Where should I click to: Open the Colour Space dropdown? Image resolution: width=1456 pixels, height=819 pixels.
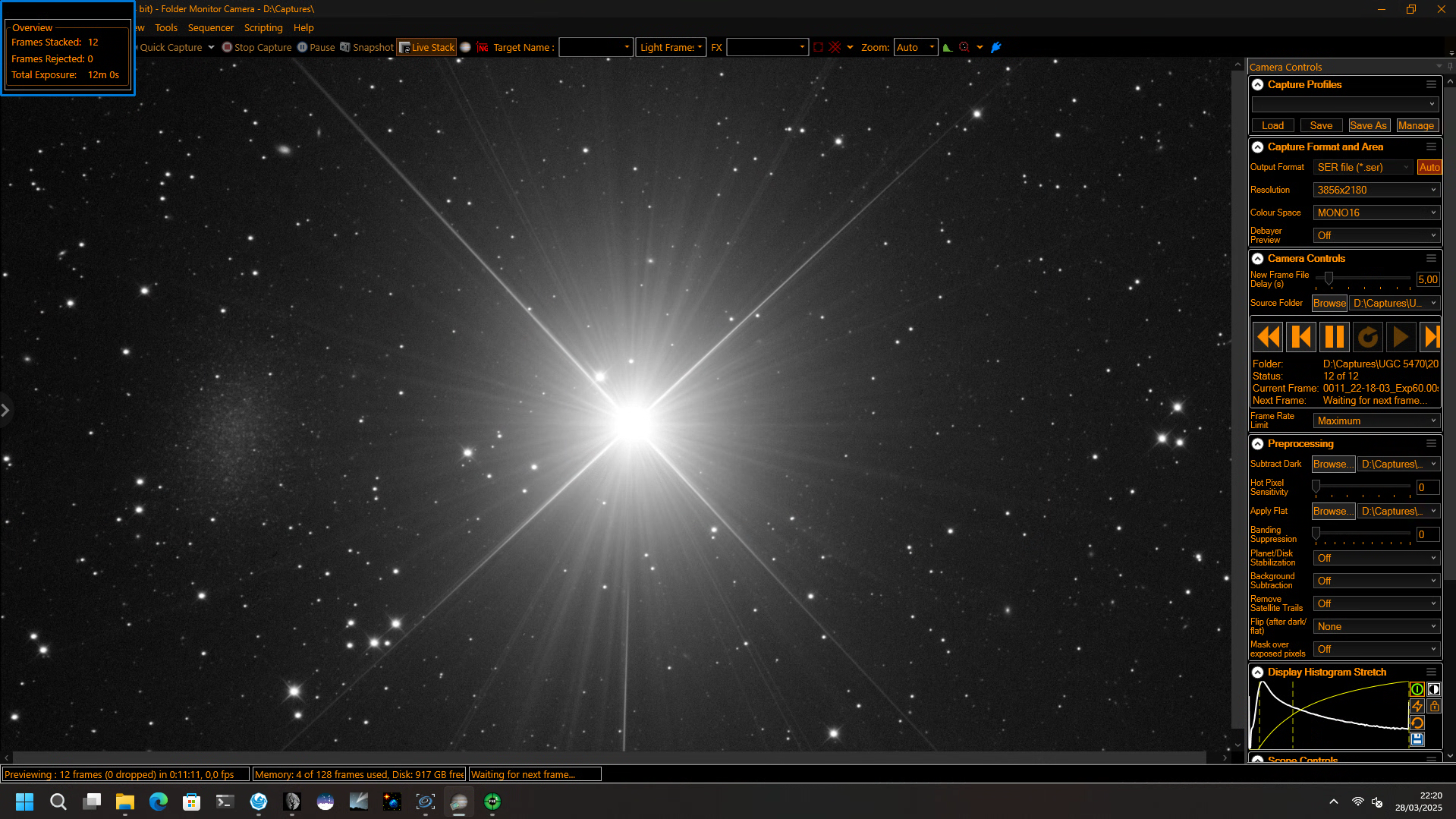(x=1376, y=213)
